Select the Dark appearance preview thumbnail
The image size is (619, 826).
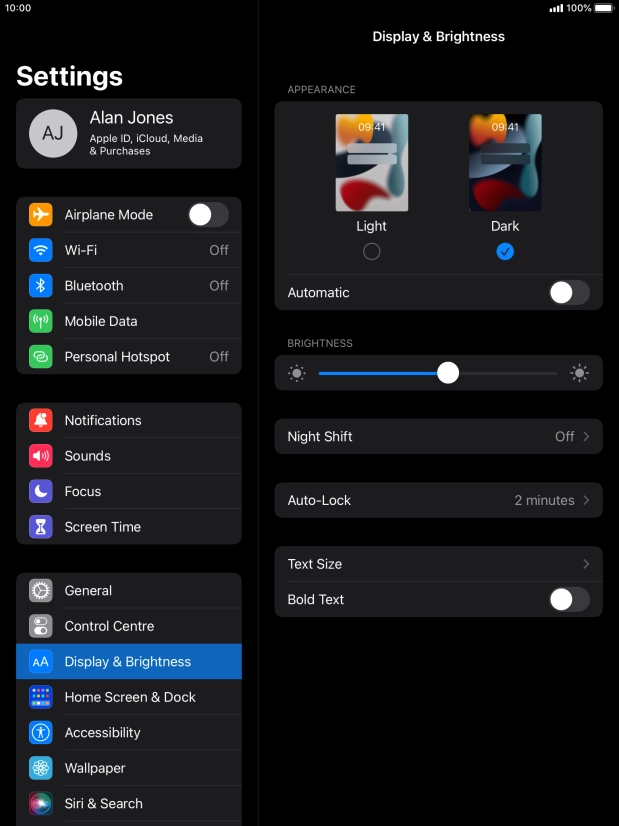505,163
